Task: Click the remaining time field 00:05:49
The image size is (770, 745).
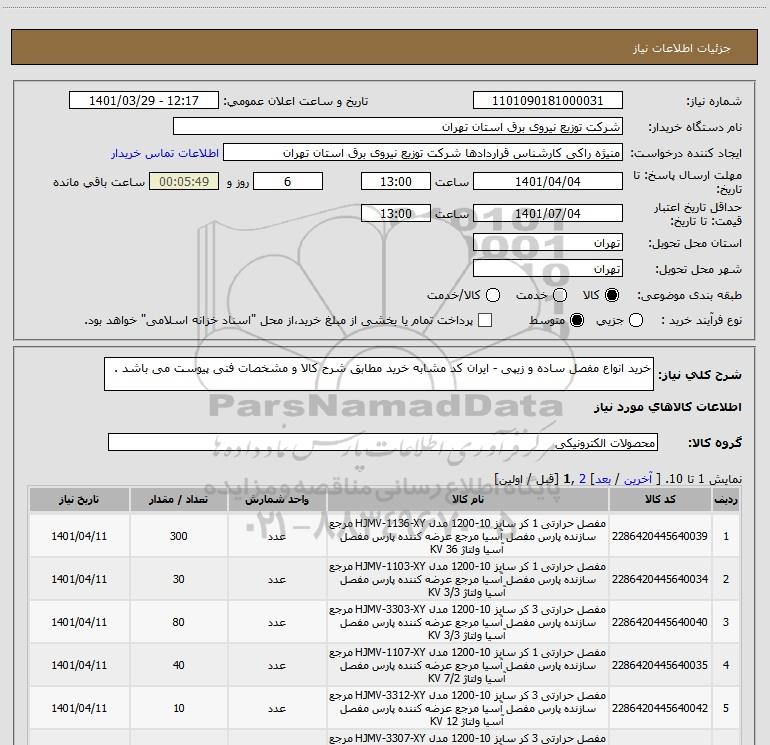Action: point(184,182)
